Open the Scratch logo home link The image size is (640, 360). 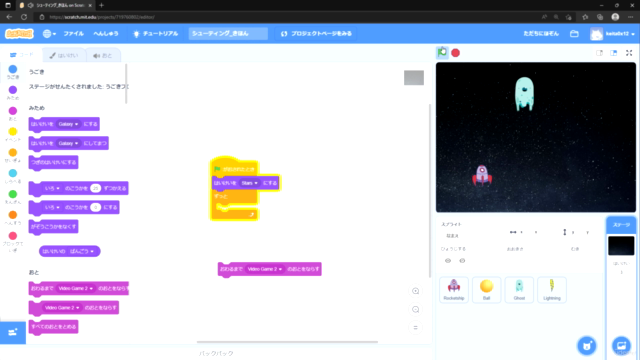pos(19,33)
